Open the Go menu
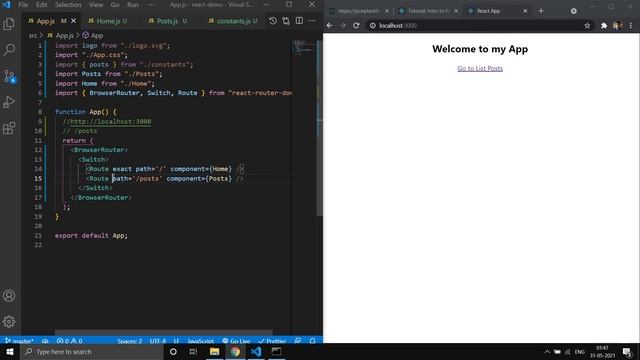The height and width of the screenshot is (360, 640). (x=115, y=5)
